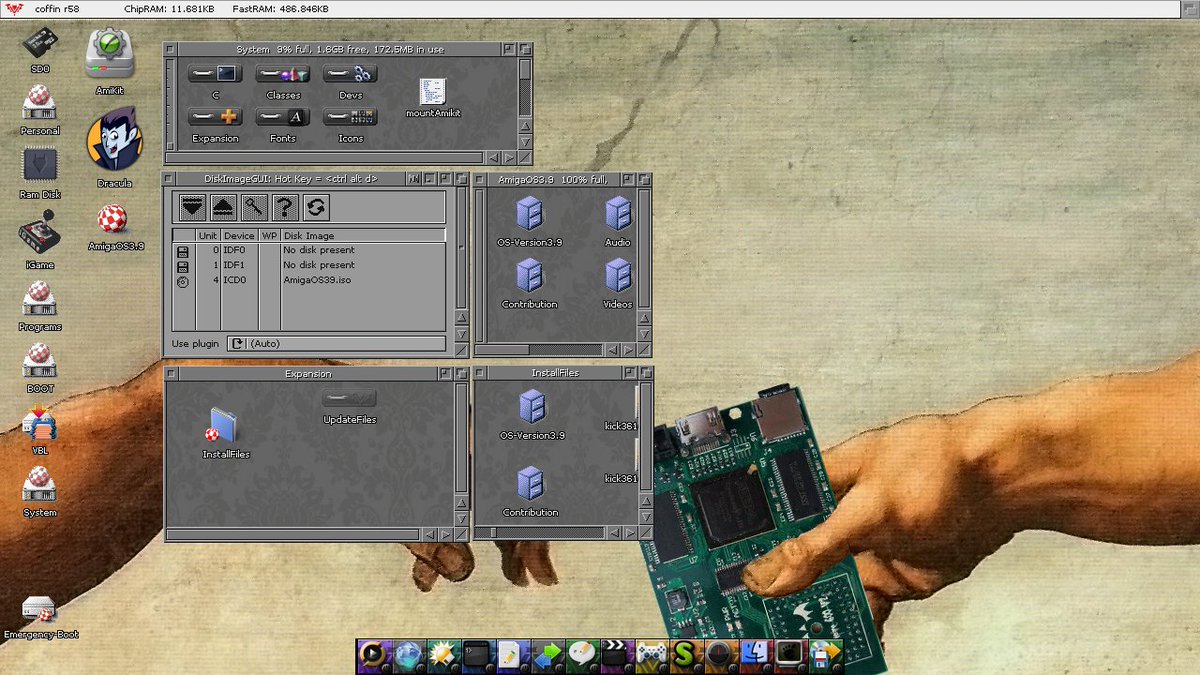Open Audio cabinet in AmigaOS3.9 window
The image size is (1200, 675).
pos(618,222)
